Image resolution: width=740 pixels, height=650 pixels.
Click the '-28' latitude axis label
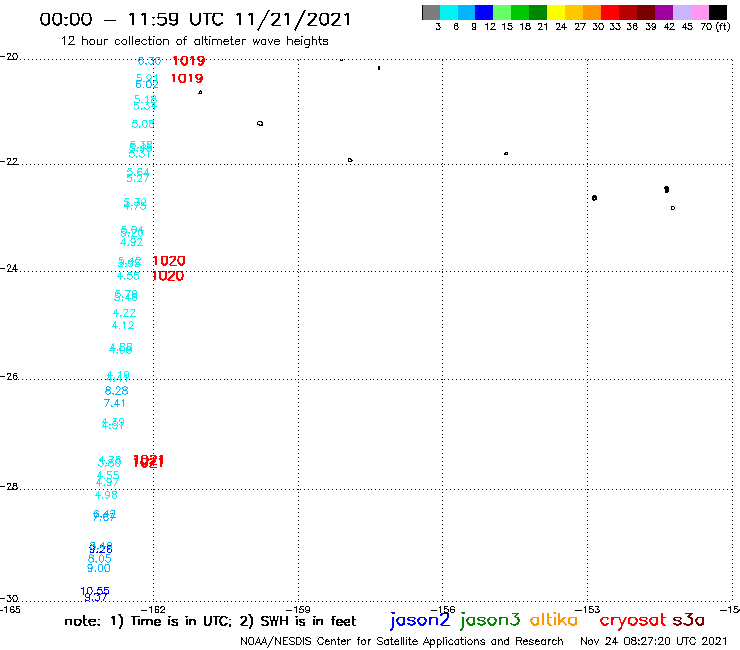pyautogui.click(x=9, y=486)
